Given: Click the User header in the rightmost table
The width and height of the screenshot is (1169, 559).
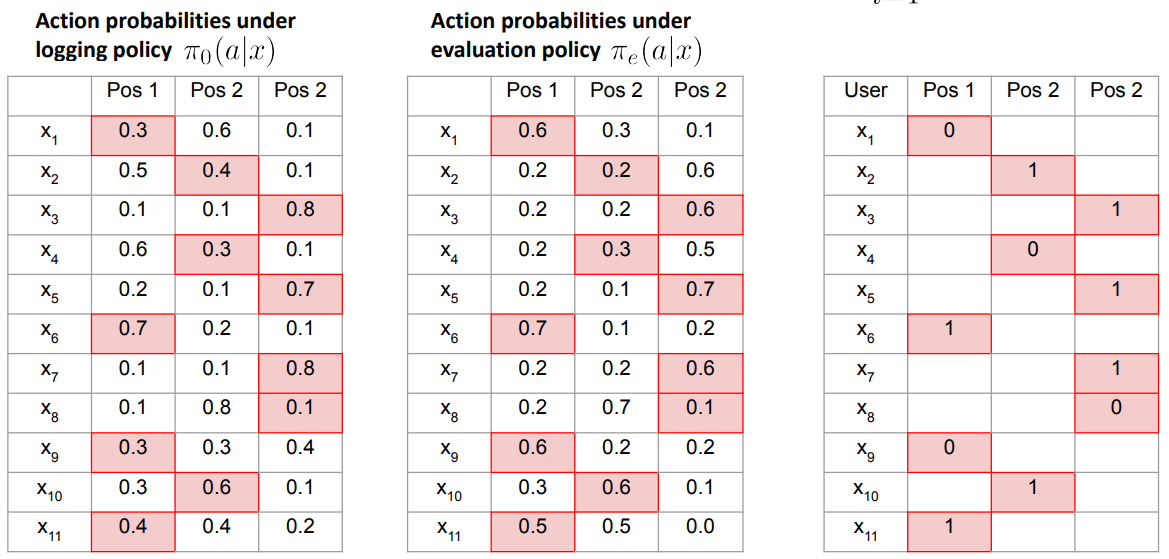Looking at the screenshot, I should pyautogui.click(x=865, y=91).
